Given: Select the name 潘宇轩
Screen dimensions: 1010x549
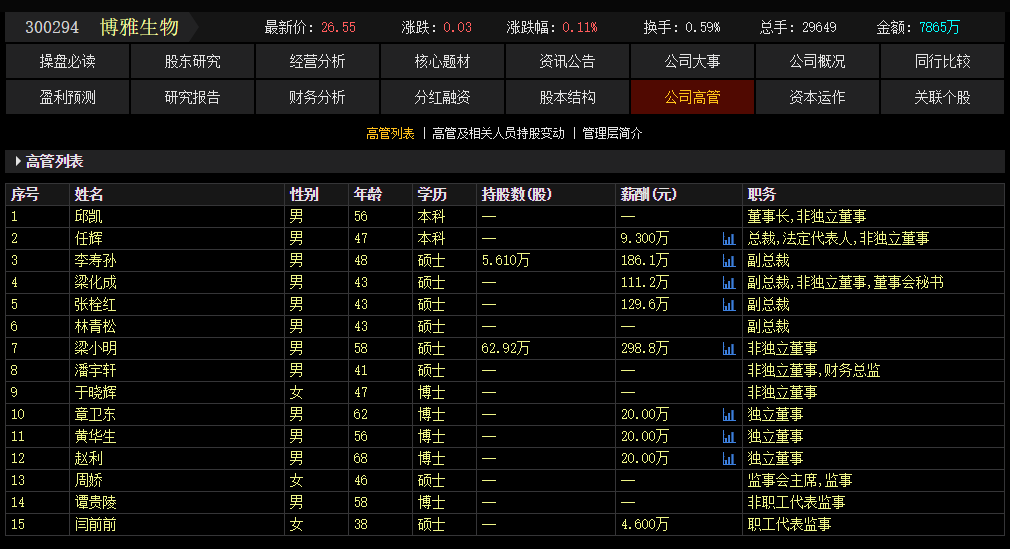Looking at the screenshot, I should click(95, 371).
